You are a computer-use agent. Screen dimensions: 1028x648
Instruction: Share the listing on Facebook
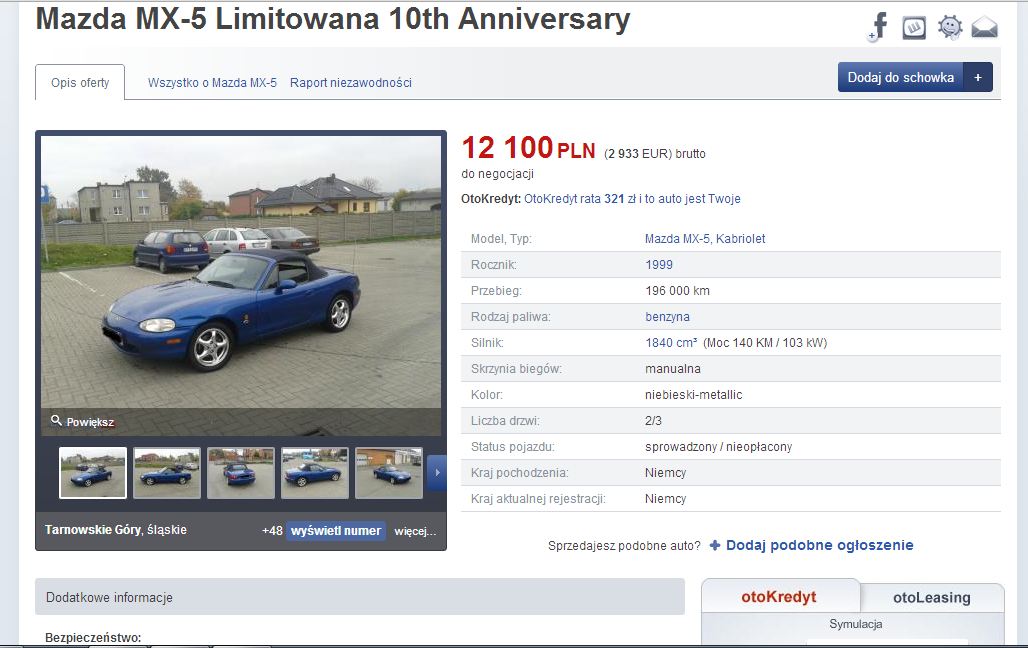[879, 27]
